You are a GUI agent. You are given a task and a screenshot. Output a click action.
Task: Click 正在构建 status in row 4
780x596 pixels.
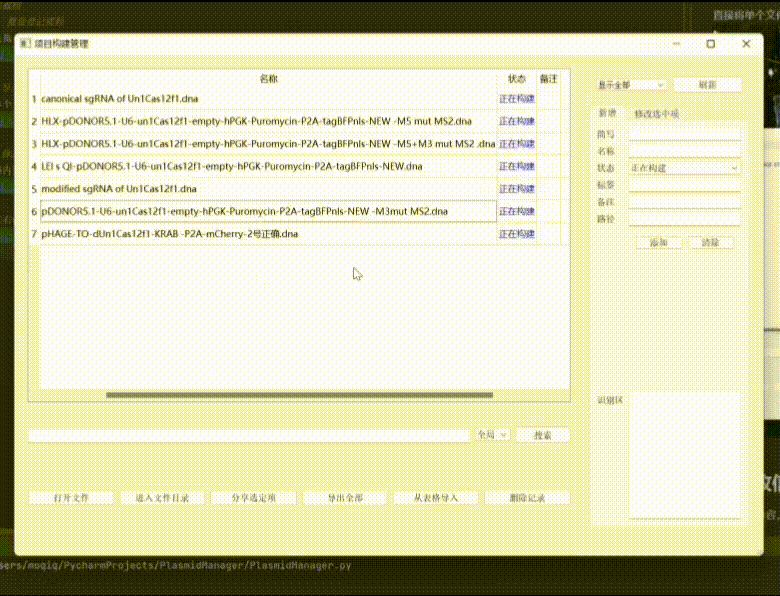[517, 166]
